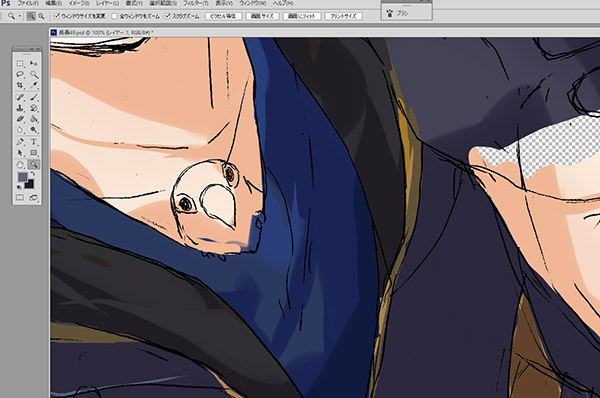Open foreground color picker swatch
The height and width of the screenshot is (398, 600).
[23, 177]
